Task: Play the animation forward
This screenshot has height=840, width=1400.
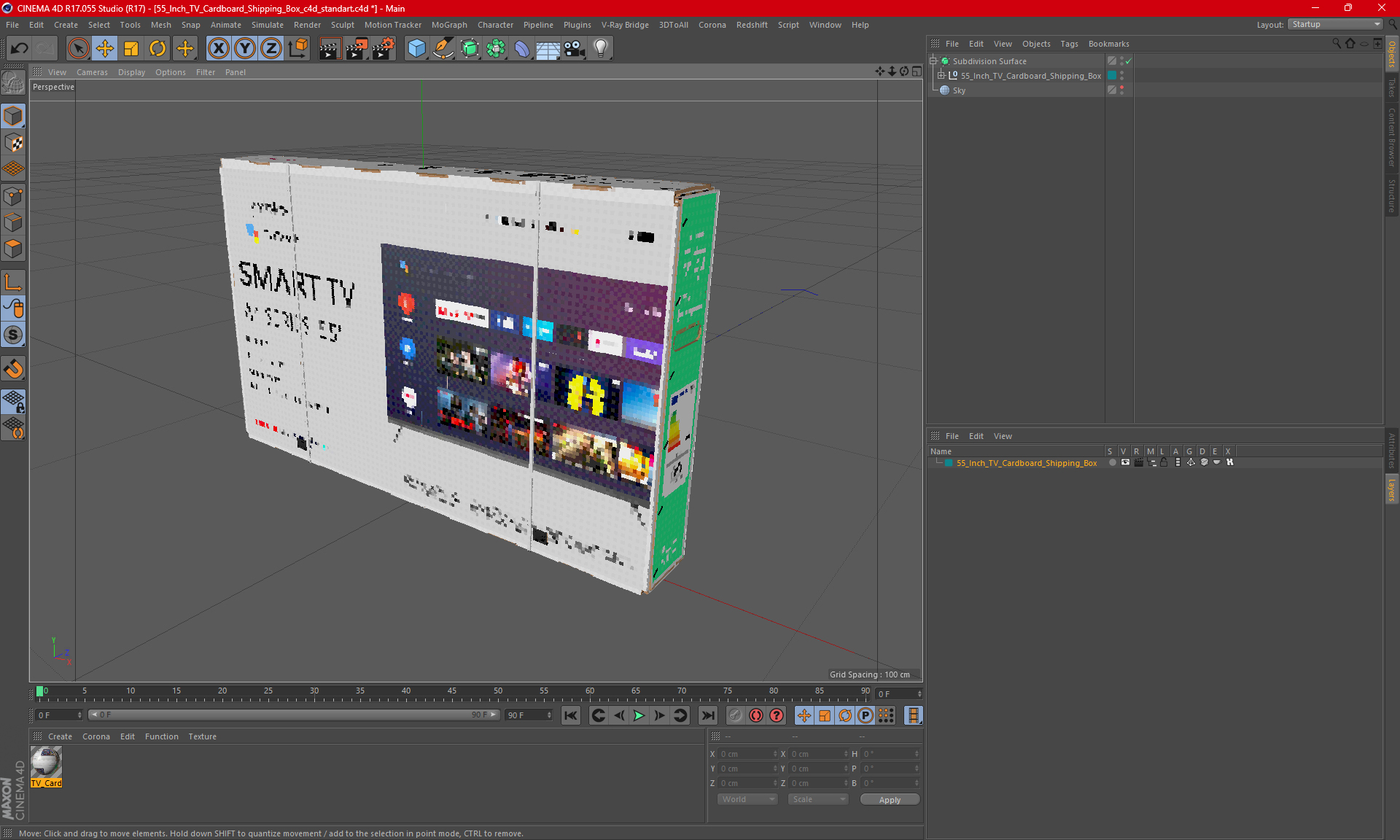Action: [x=639, y=715]
